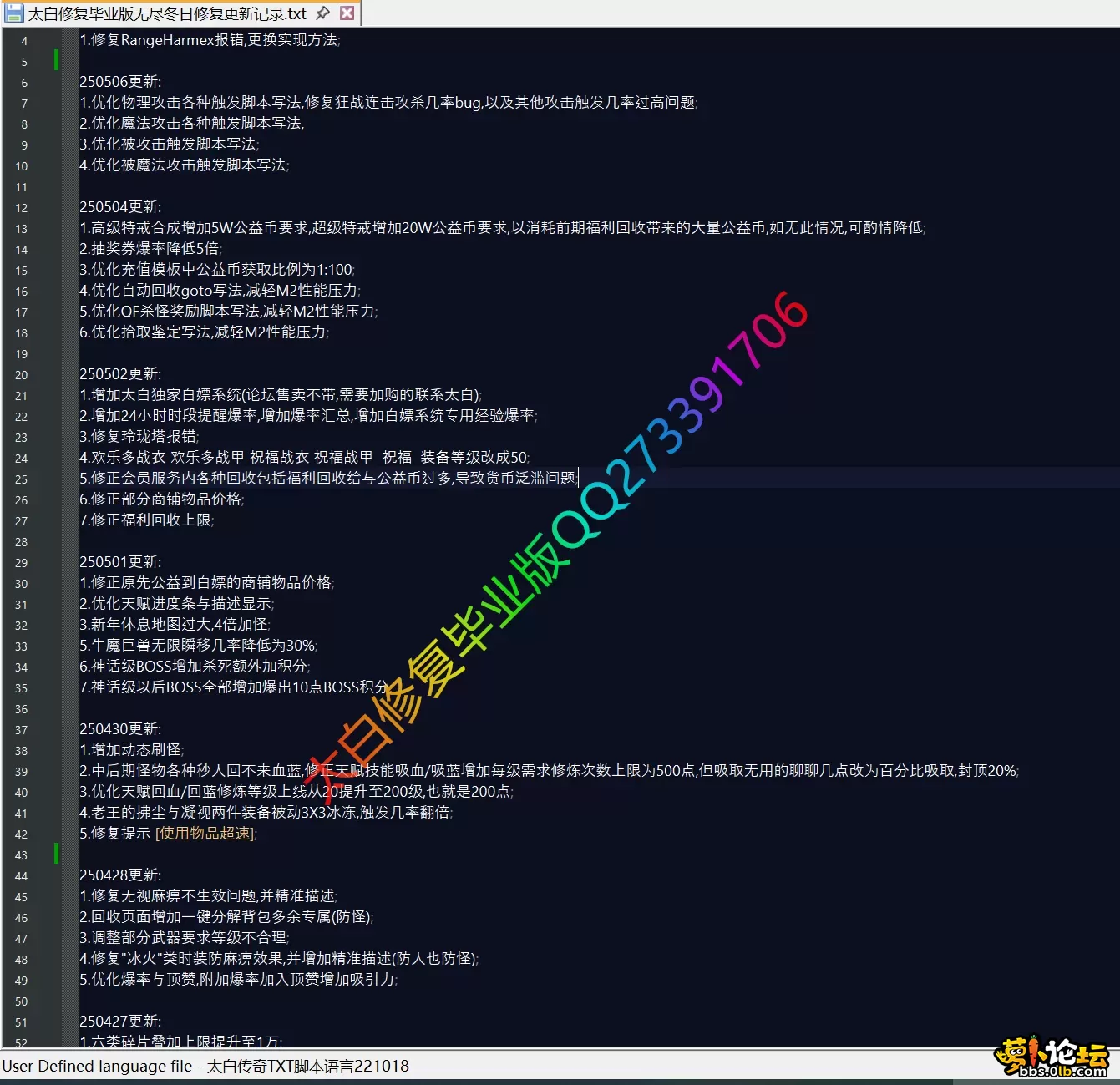The image size is (1120, 1085).
Task: Click the line 5.修正会员服务内各种回收
Action: coord(328,479)
